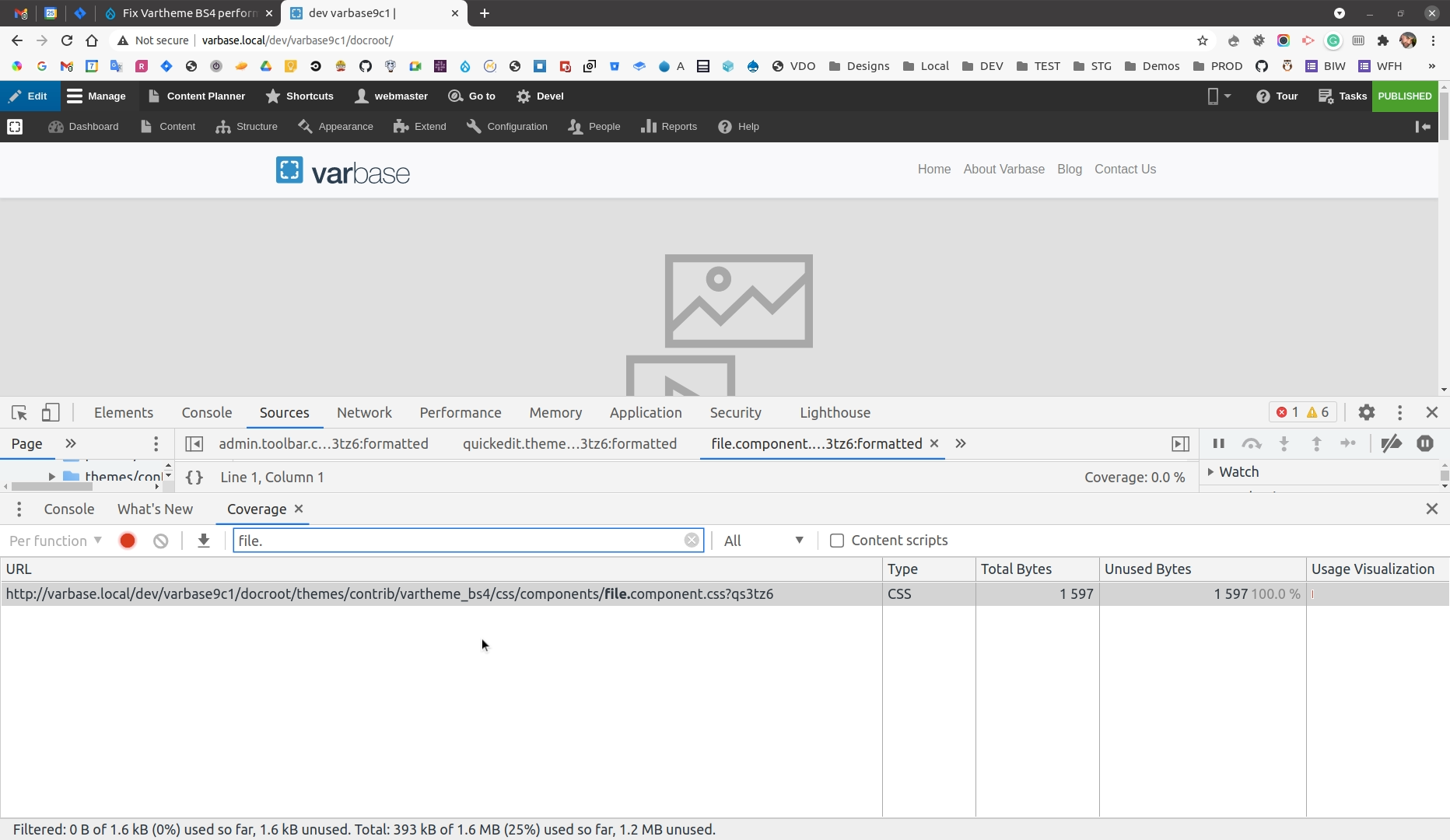Enable the Content scripts checkbox
The image size is (1450, 840).
837,540
